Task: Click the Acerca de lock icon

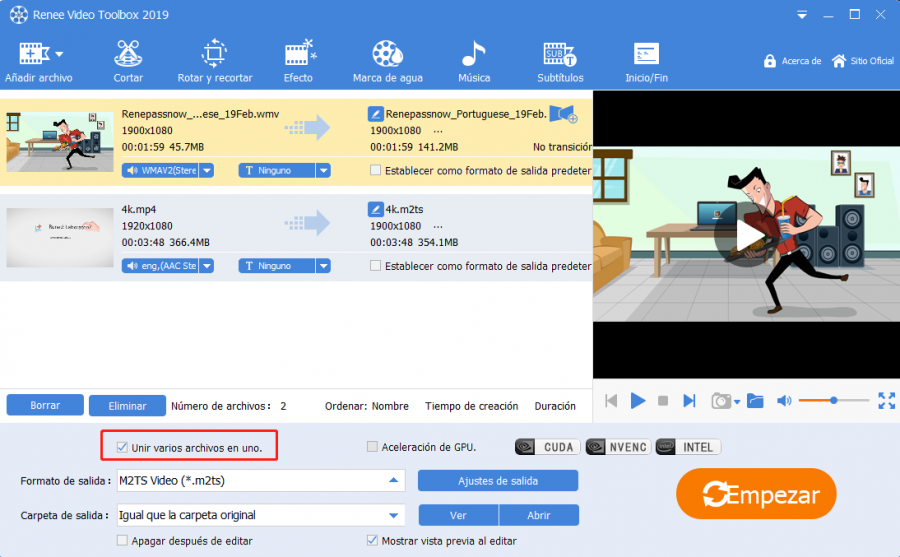Action: click(770, 61)
